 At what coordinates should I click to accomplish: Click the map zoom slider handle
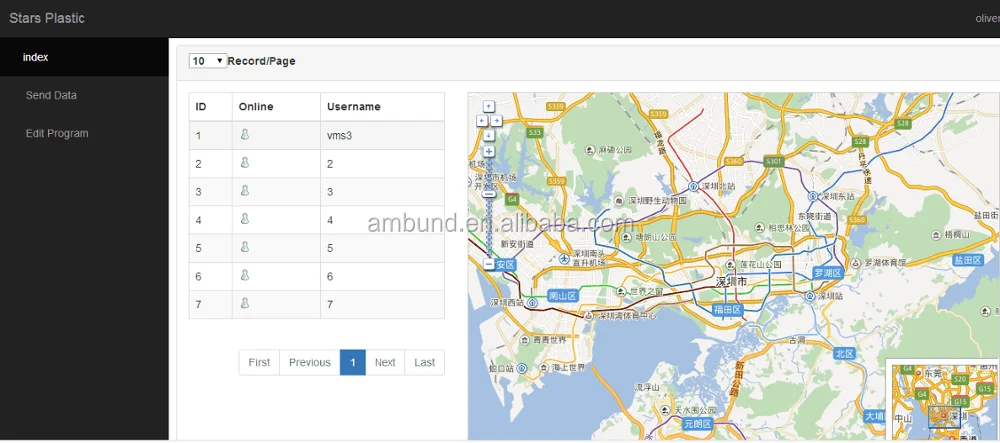(x=489, y=194)
